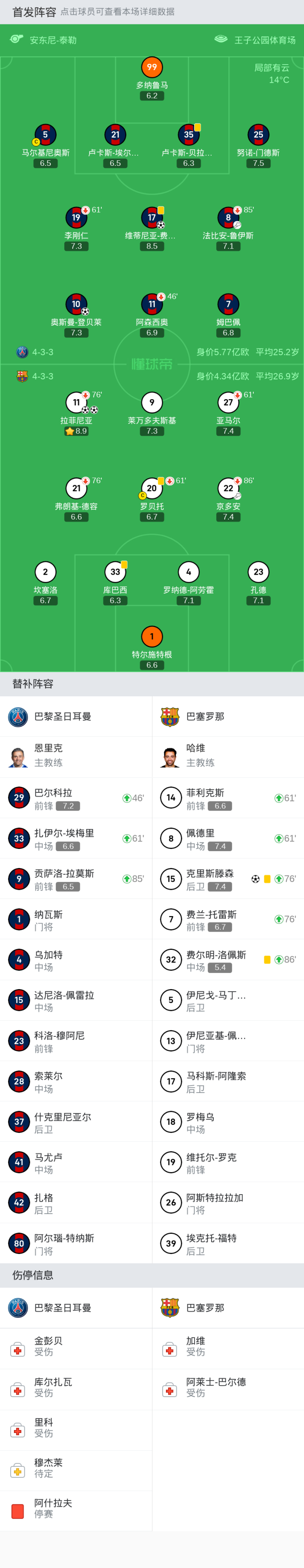Click the PSG crest beside the upper 4-3-3
Screen dimensions: 304x1568
pyautogui.click(x=22, y=352)
